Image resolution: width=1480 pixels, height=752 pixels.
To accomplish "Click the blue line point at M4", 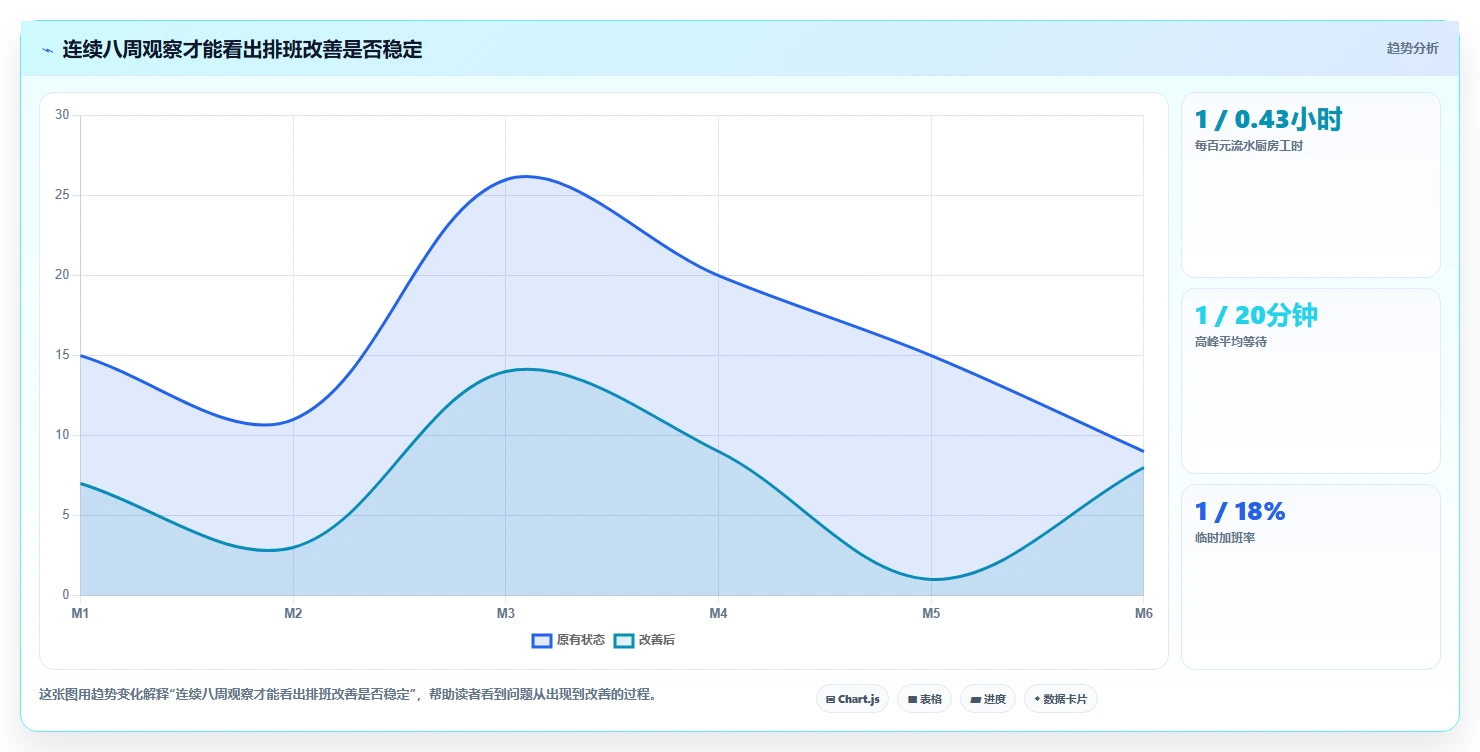I will (x=718, y=275).
